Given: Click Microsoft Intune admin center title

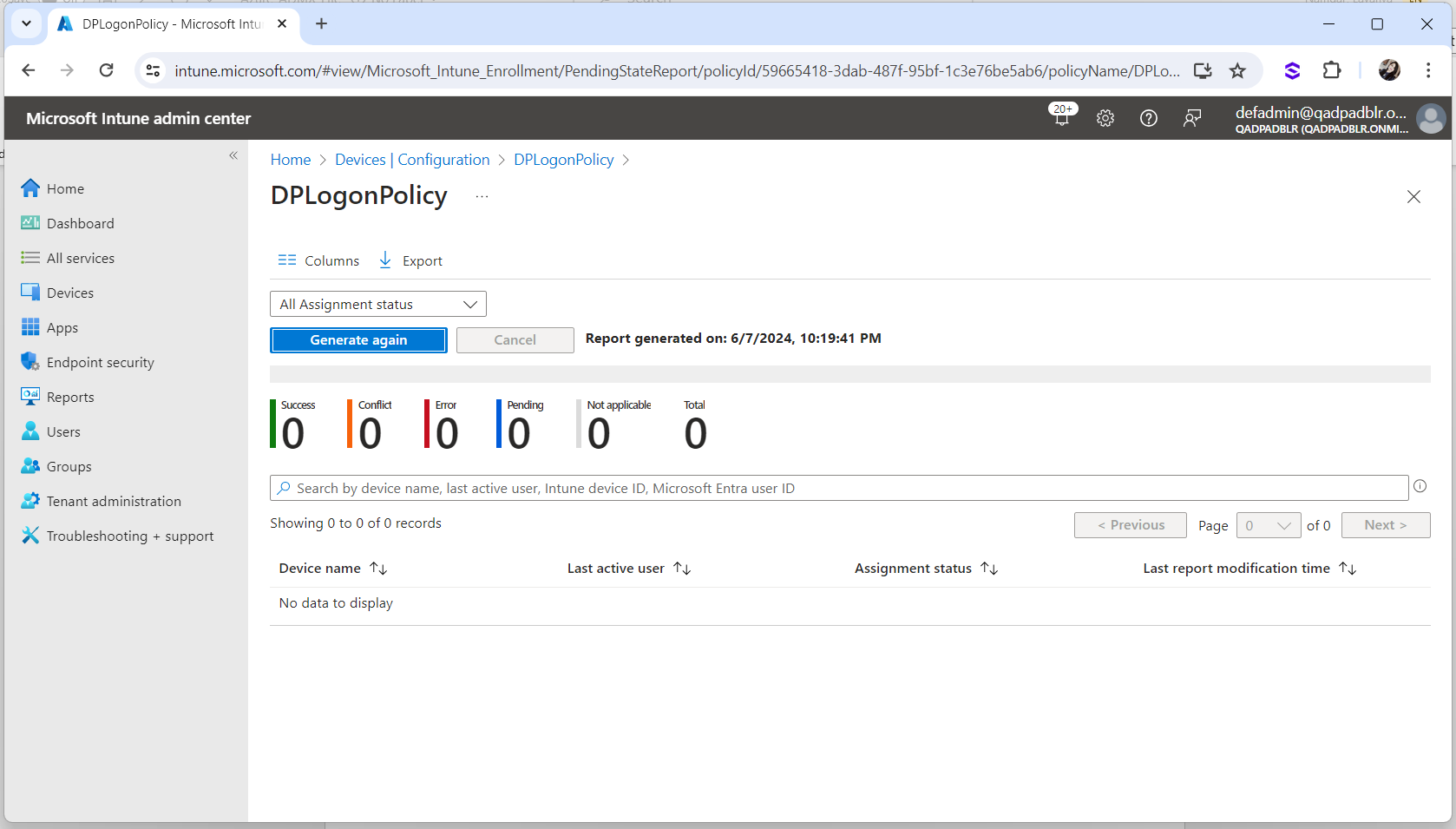Looking at the screenshot, I should (x=139, y=118).
